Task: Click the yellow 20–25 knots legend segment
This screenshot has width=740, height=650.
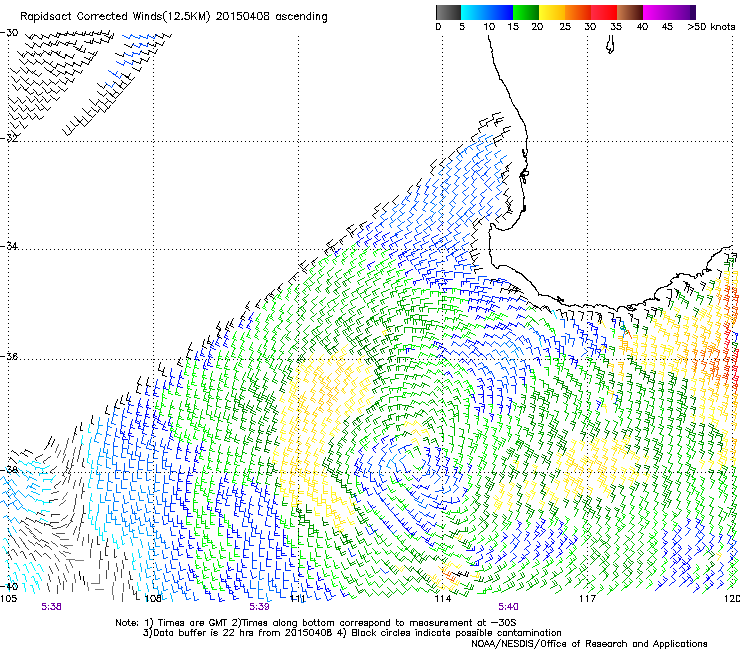Action: [x=552, y=12]
